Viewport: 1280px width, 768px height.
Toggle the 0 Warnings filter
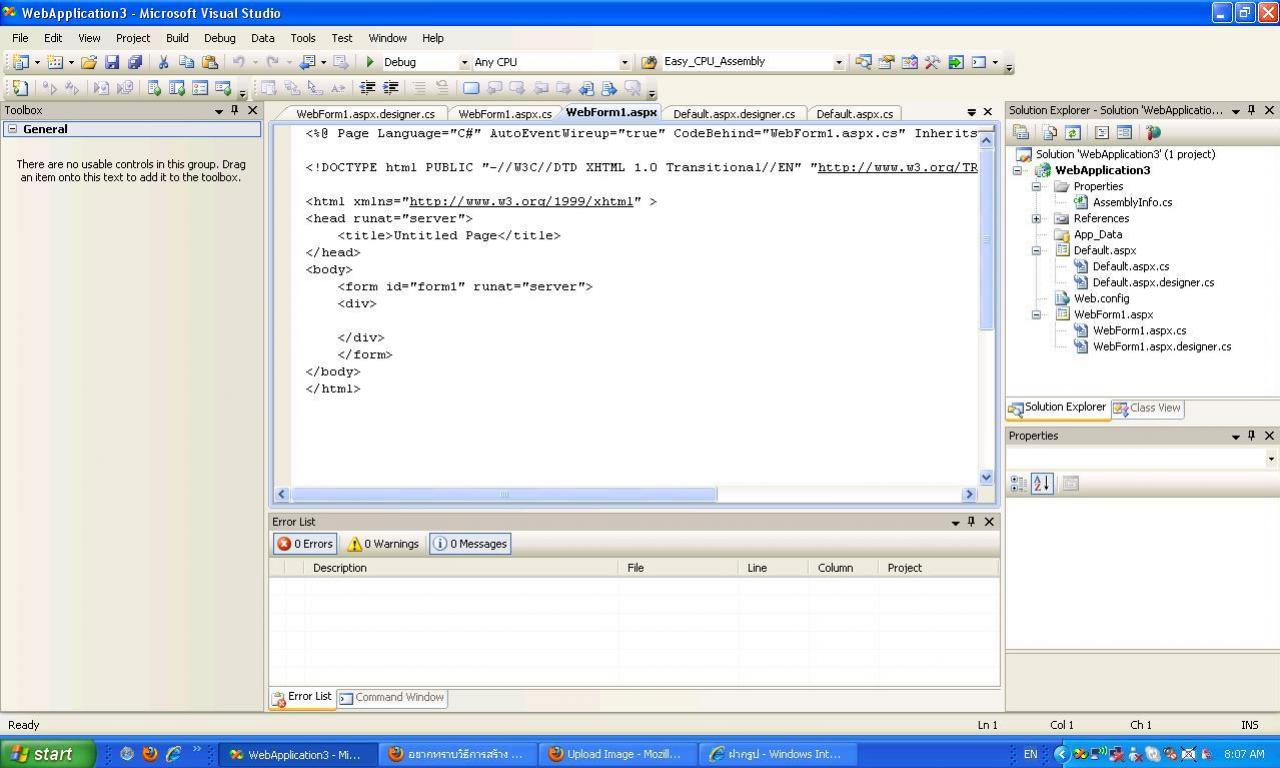tap(383, 544)
